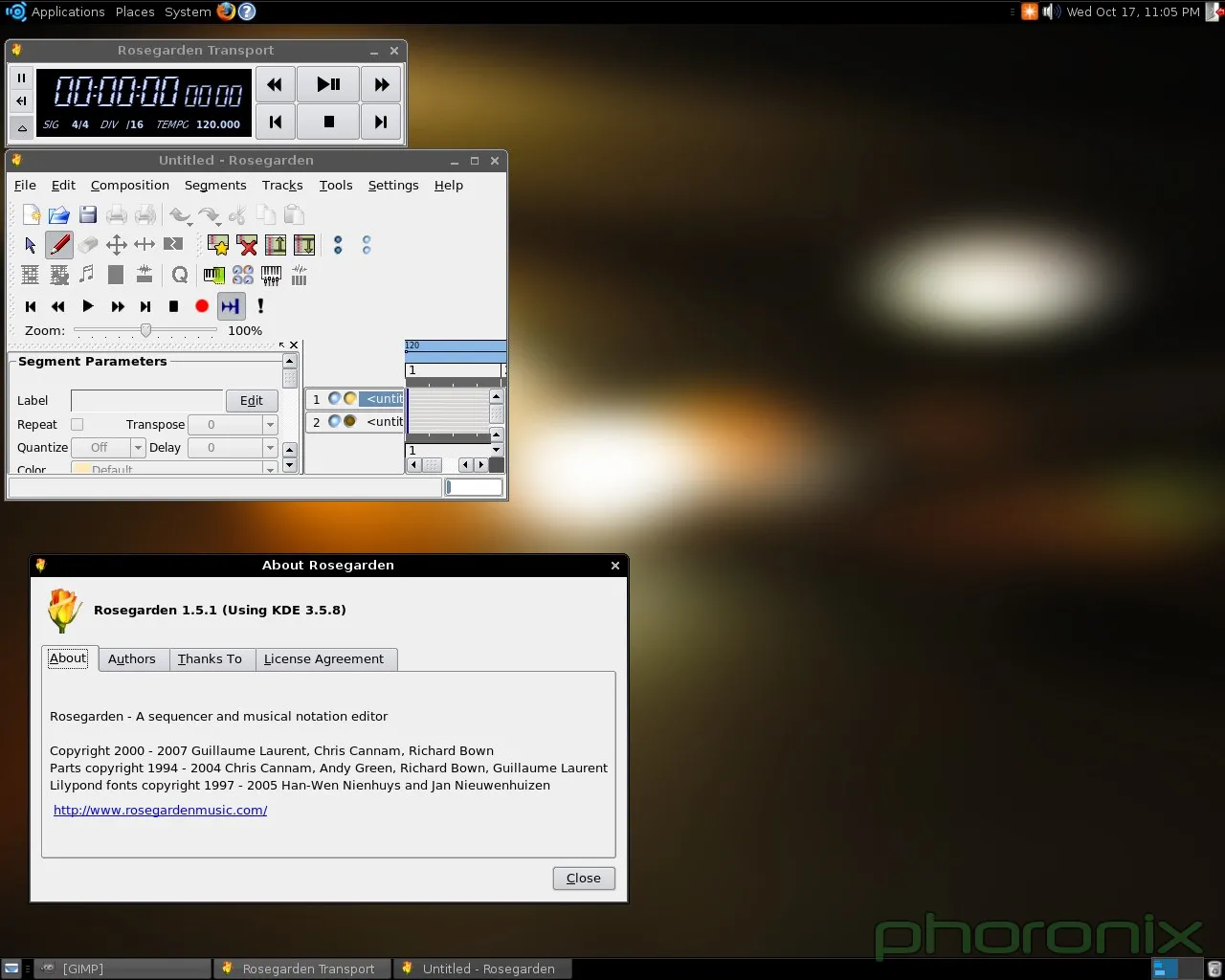Open a file with the folder icon

[59, 214]
